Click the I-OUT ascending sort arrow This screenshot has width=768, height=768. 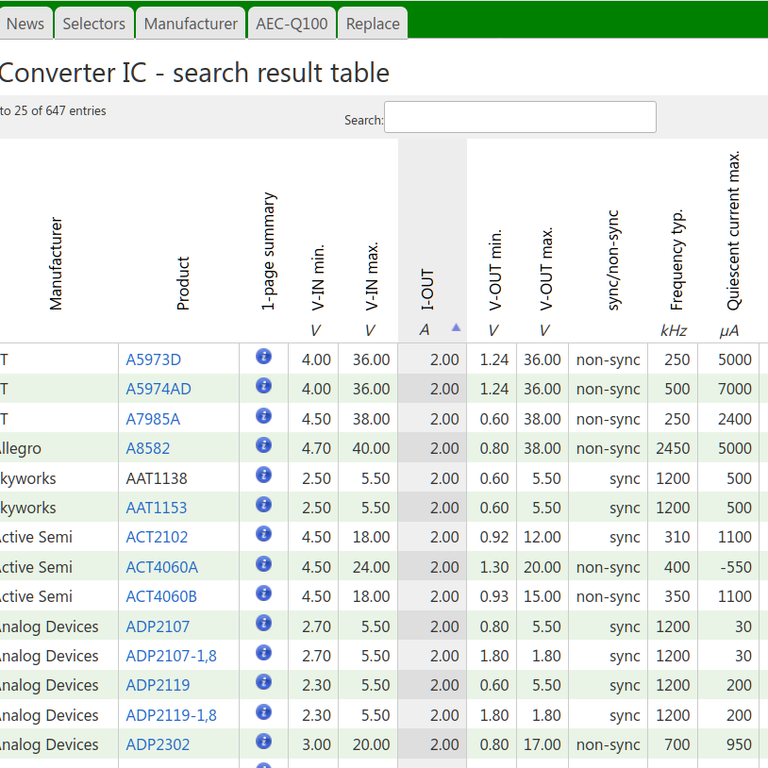[x=456, y=328]
